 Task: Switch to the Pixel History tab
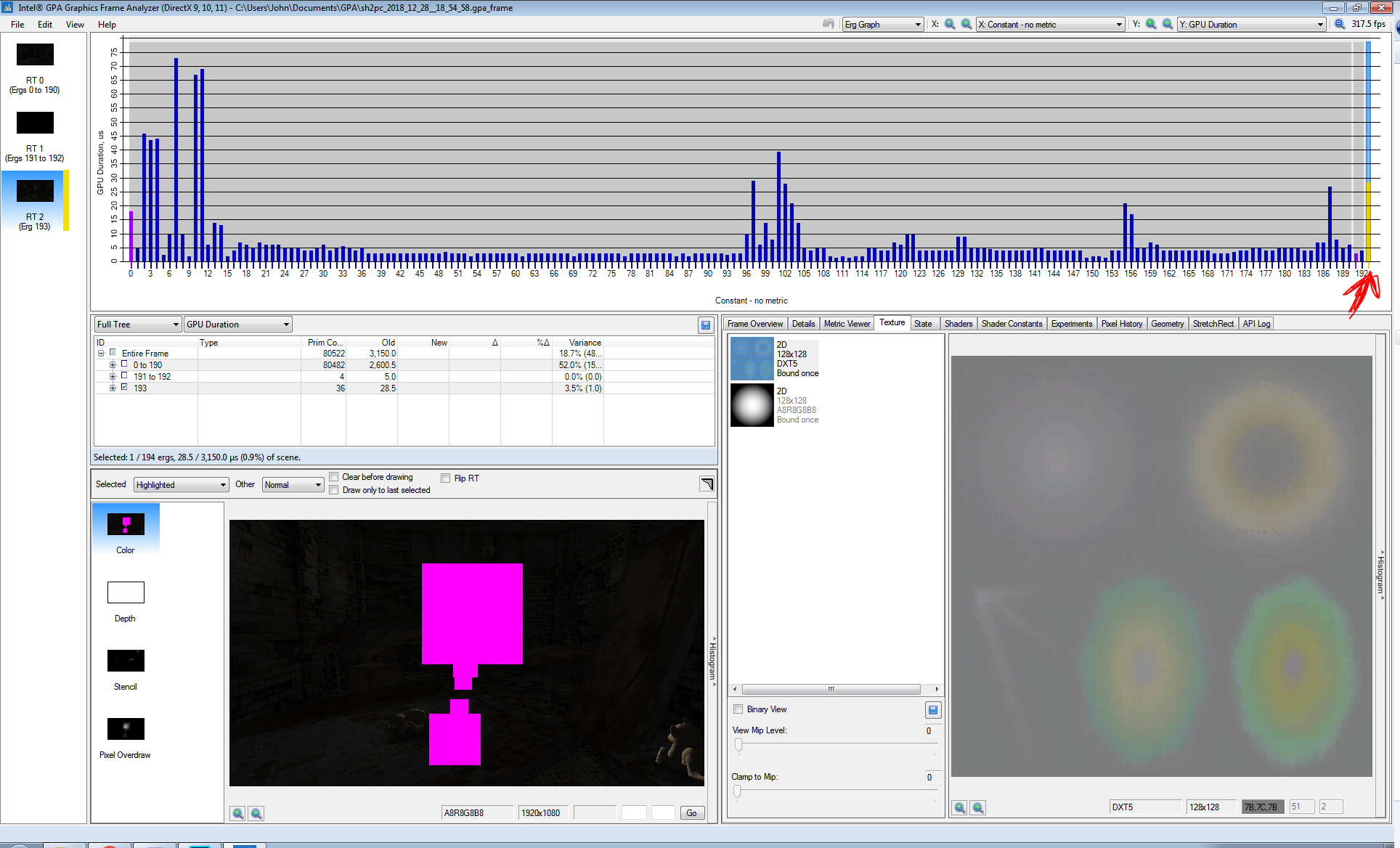pyautogui.click(x=1122, y=324)
